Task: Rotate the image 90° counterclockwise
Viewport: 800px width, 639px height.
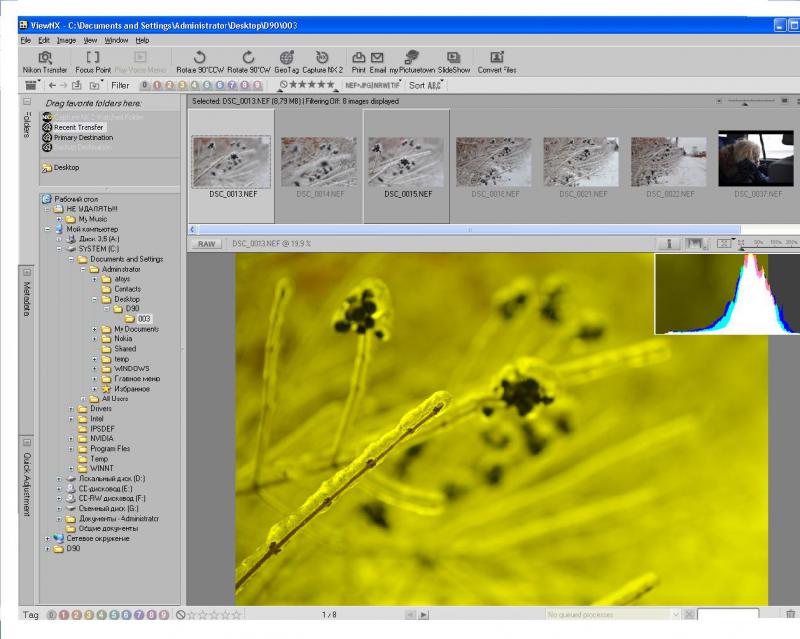Action: [x=200, y=62]
